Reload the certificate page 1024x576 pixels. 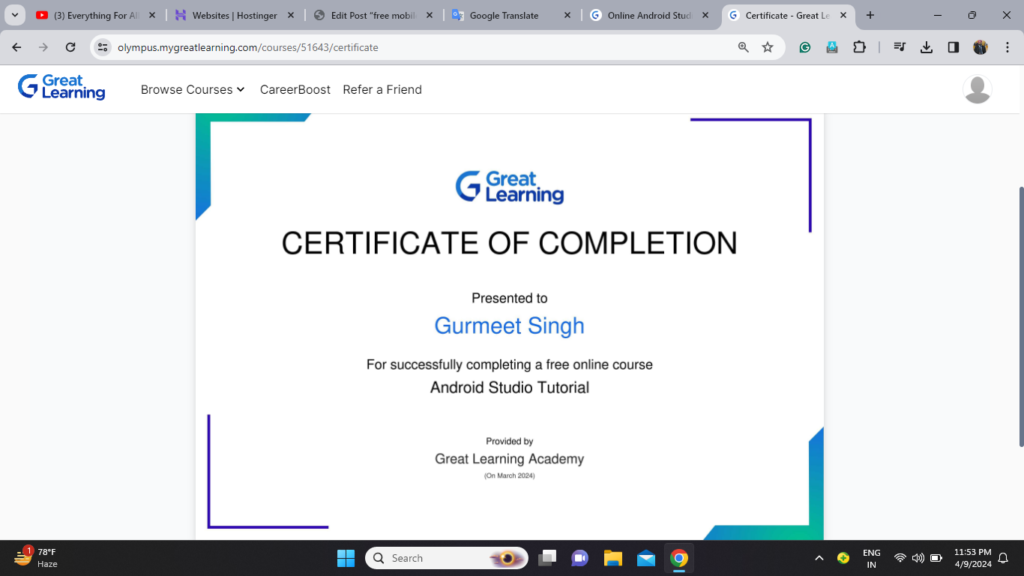pyautogui.click(x=71, y=47)
